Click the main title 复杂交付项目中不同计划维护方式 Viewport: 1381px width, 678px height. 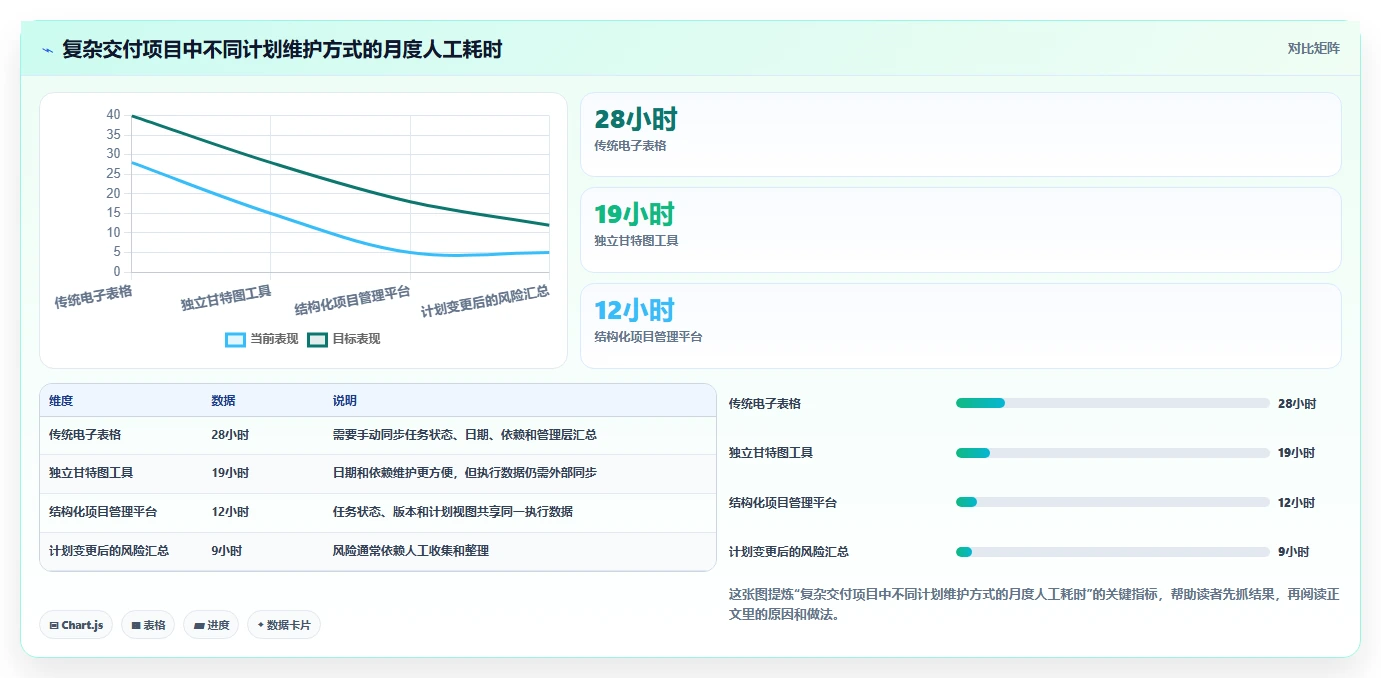282,49
